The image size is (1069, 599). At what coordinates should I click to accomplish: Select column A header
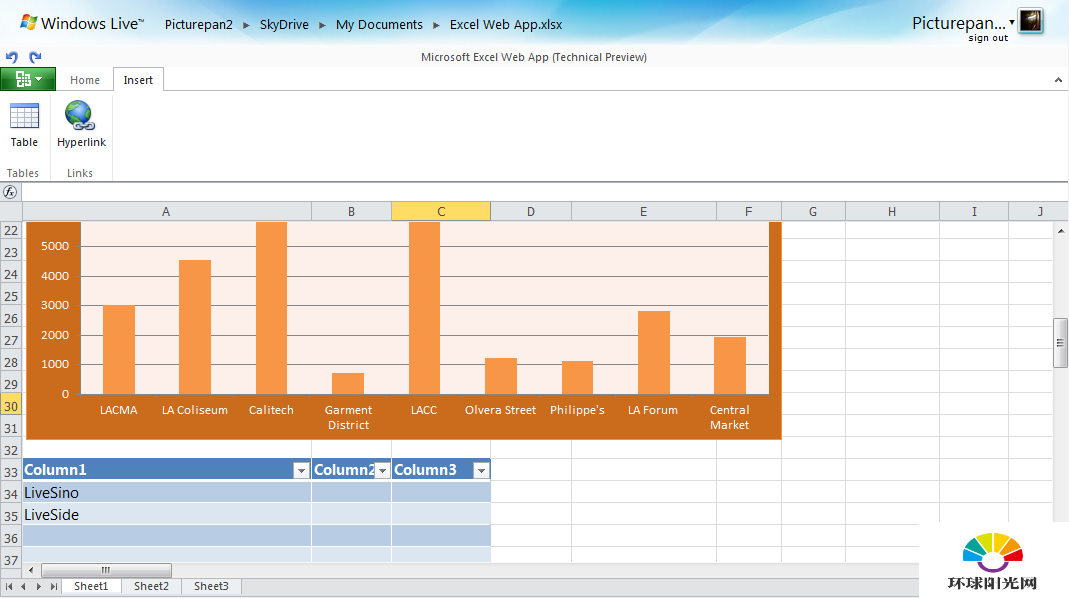[x=166, y=212]
